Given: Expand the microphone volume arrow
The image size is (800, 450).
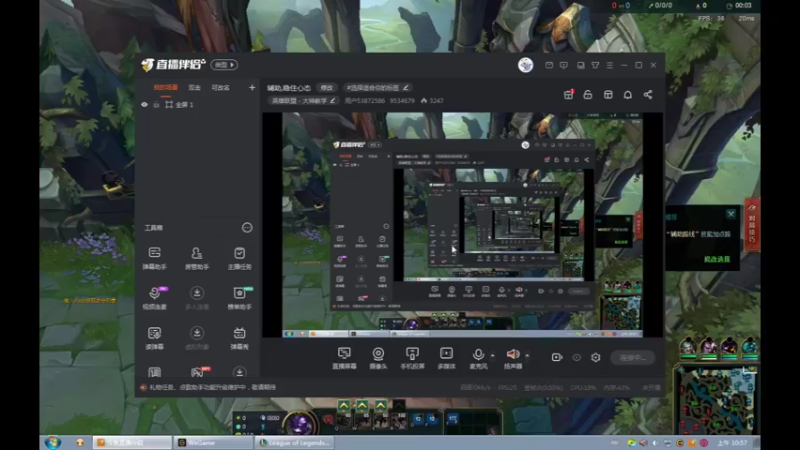Looking at the screenshot, I should [492, 355].
